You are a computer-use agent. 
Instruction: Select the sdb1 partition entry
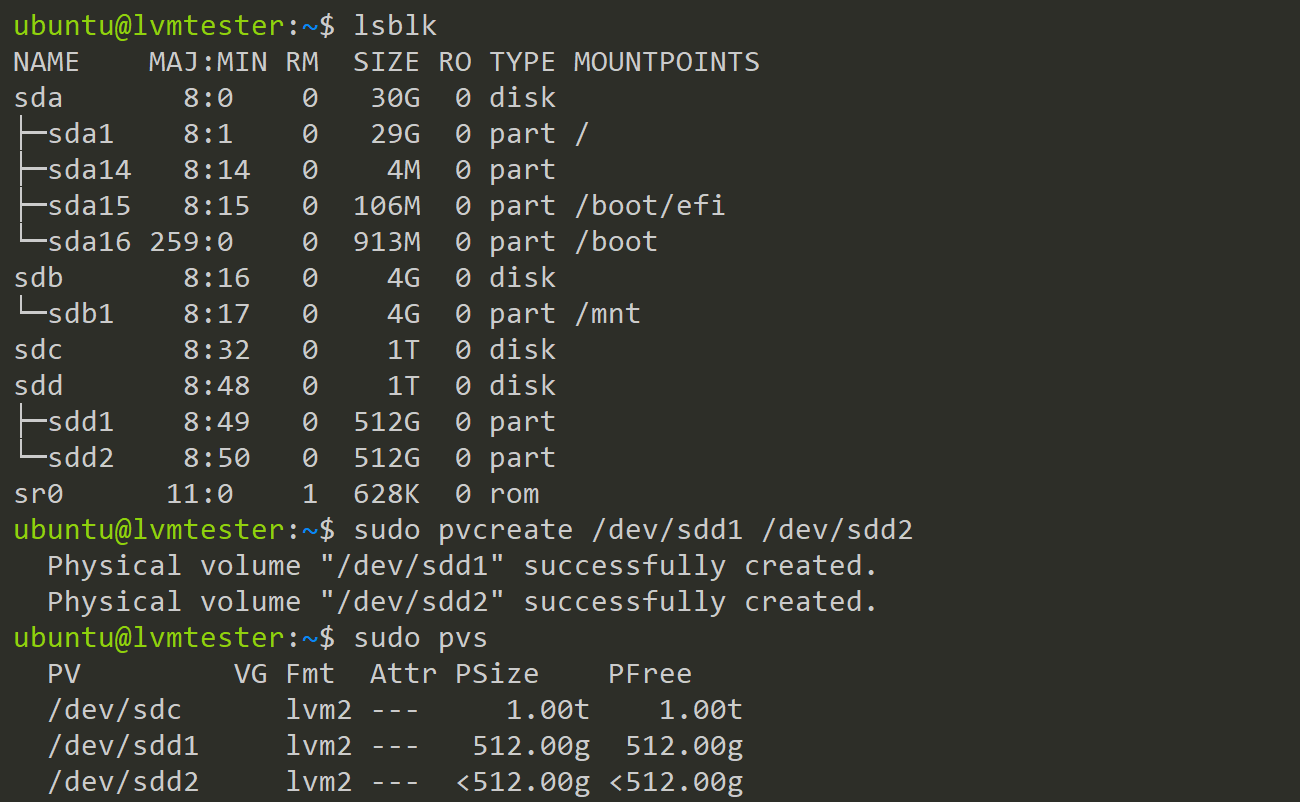pyautogui.click(x=81, y=314)
